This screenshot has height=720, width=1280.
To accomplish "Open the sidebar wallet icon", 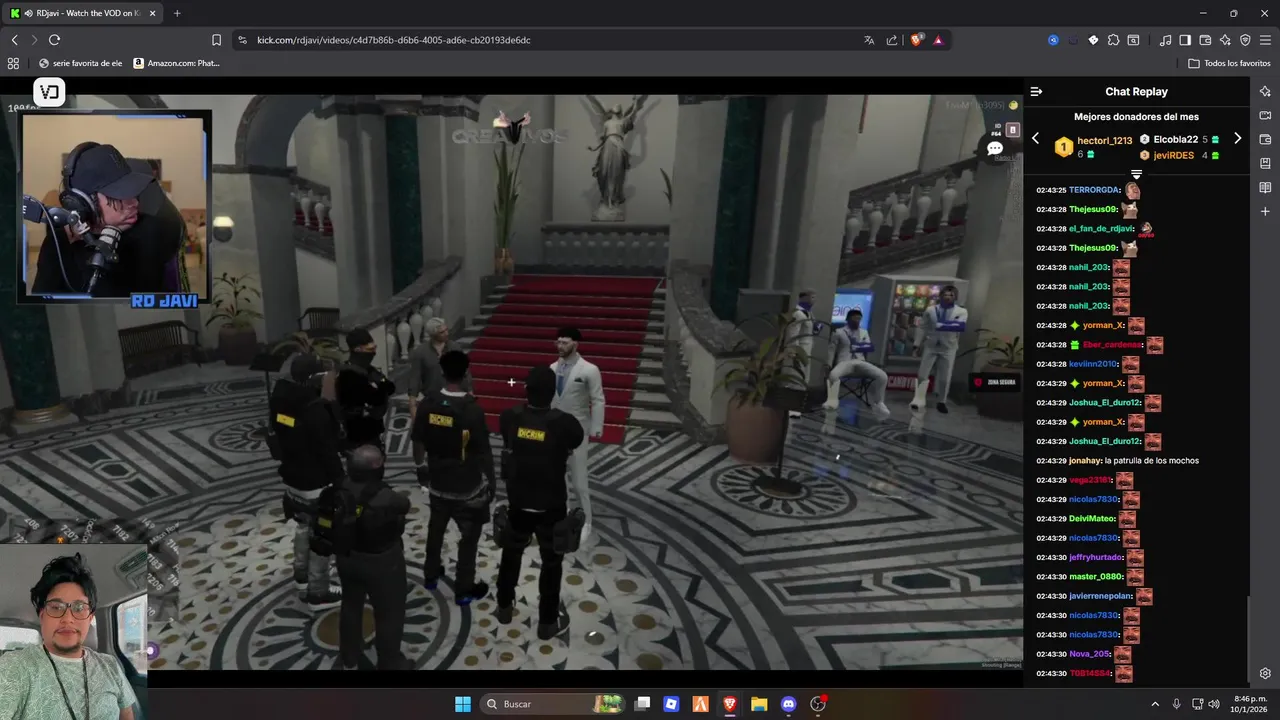I will [1265, 139].
